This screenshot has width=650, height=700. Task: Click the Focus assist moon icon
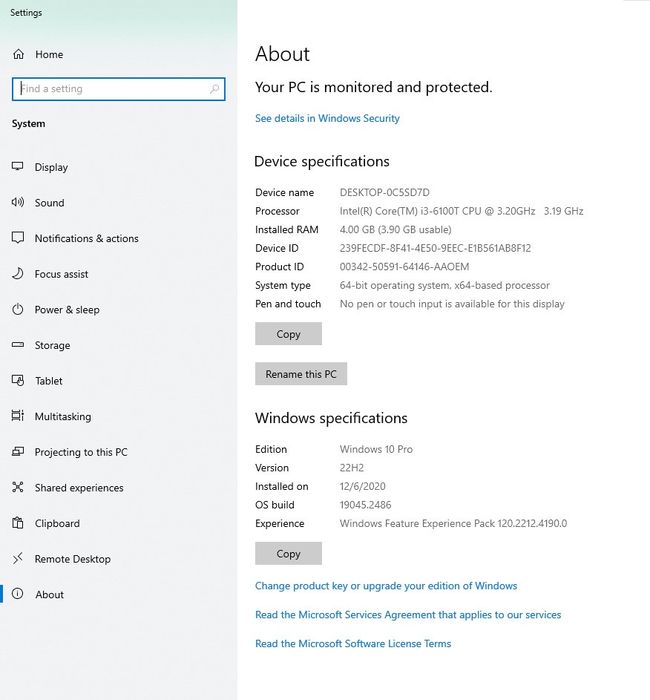click(x=17, y=273)
